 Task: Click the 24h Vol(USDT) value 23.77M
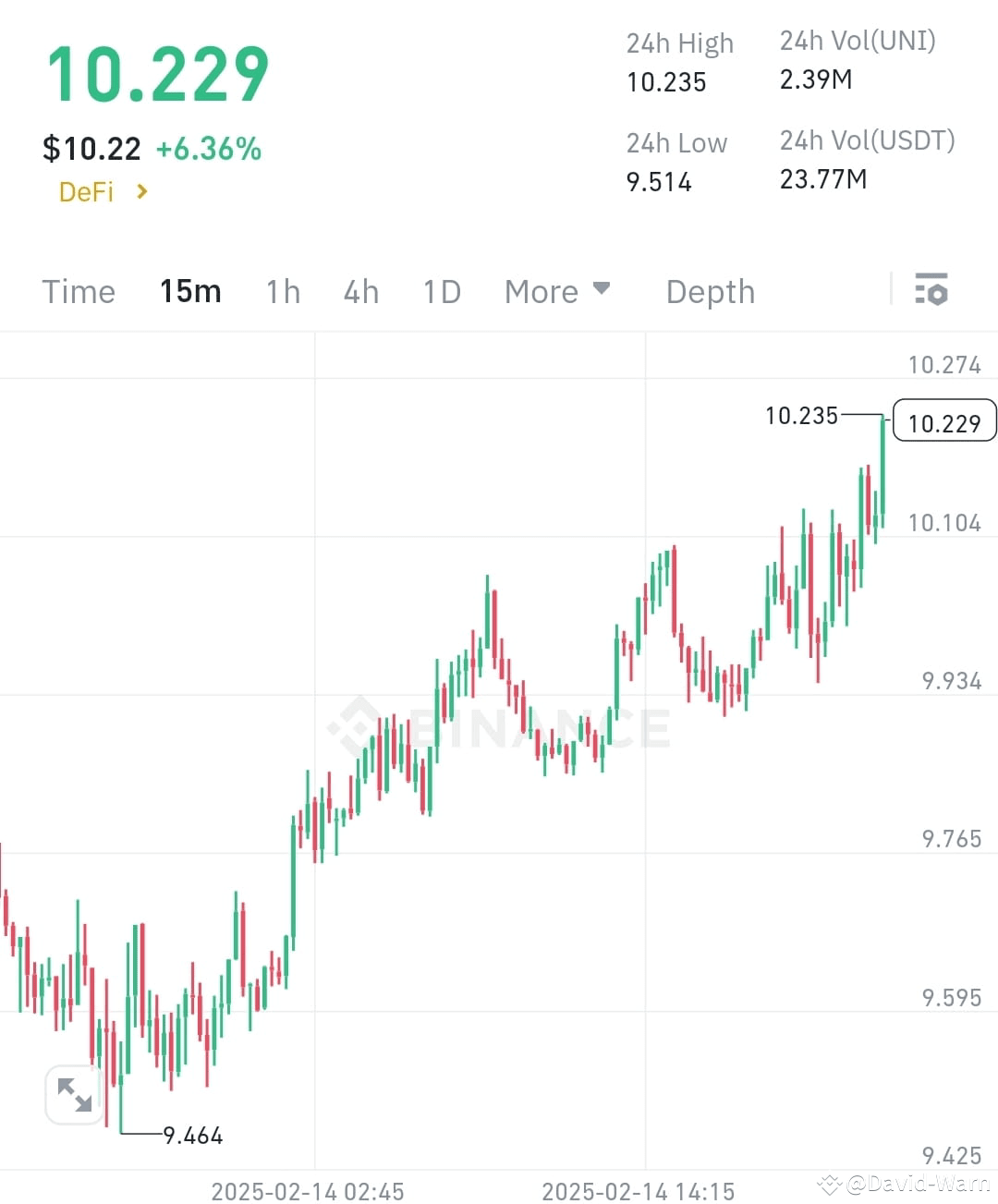pyautogui.click(x=822, y=179)
